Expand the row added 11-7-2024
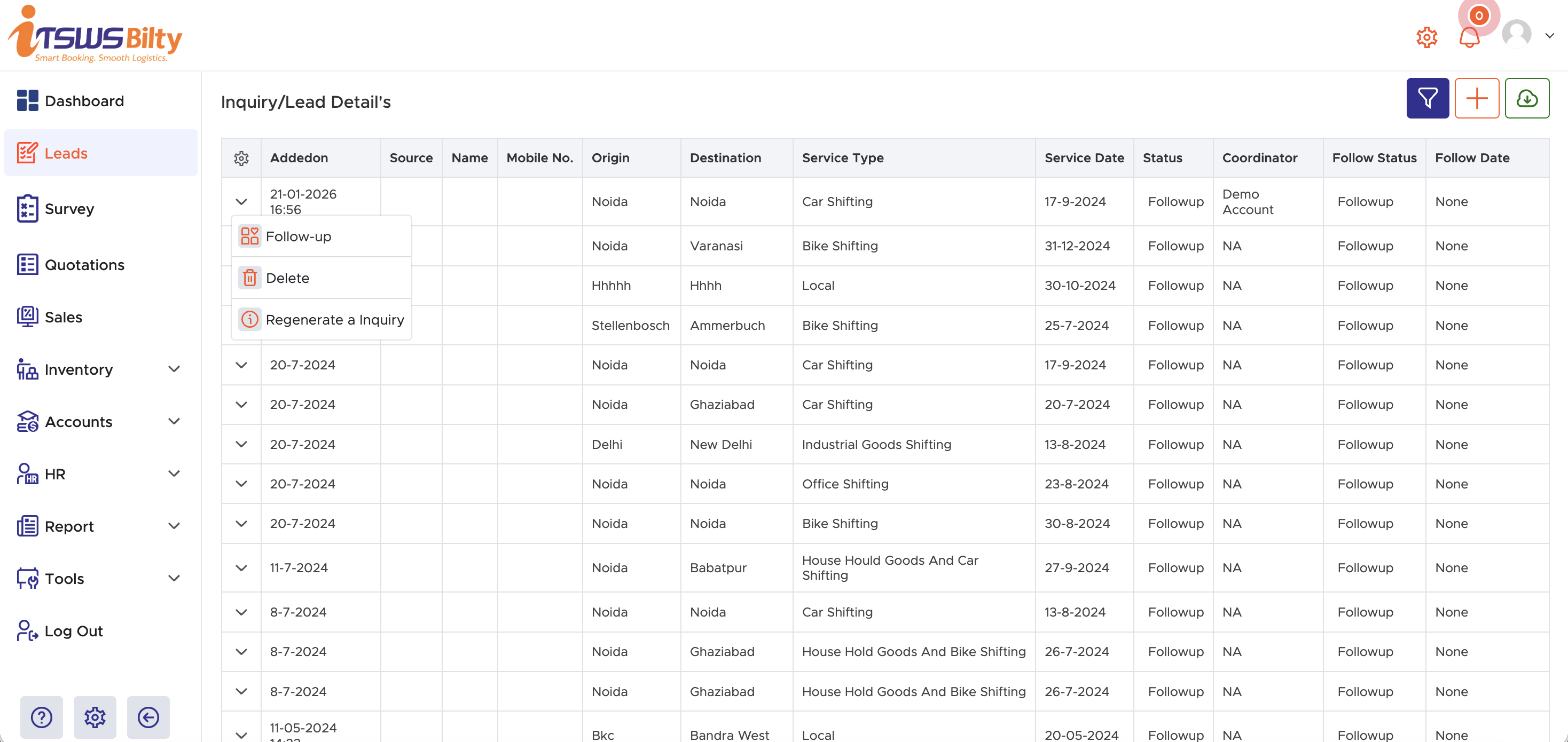This screenshot has height=742, width=1568. pyautogui.click(x=241, y=567)
